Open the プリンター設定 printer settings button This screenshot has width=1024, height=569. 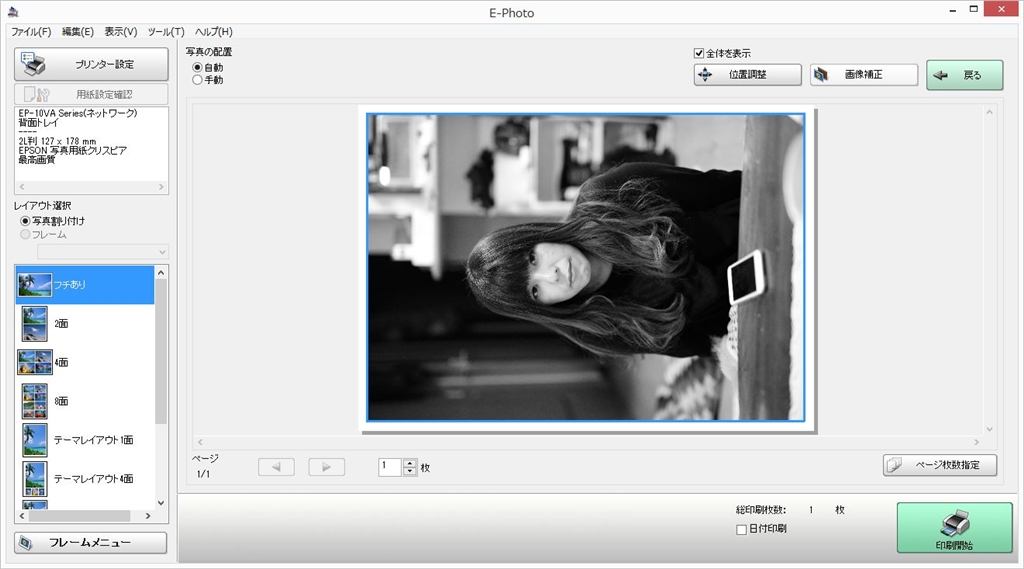[x=91, y=64]
